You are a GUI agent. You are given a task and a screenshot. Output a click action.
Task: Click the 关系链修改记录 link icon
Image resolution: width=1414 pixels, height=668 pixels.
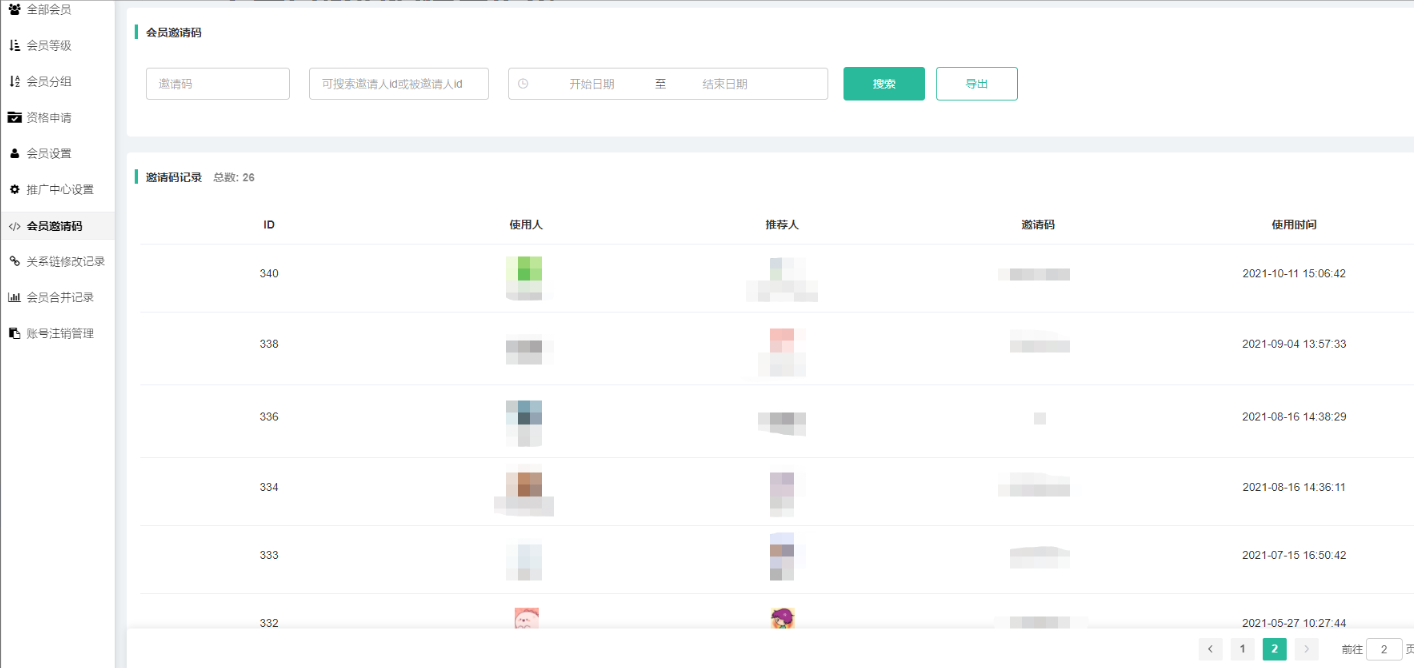[x=15, y=262]
